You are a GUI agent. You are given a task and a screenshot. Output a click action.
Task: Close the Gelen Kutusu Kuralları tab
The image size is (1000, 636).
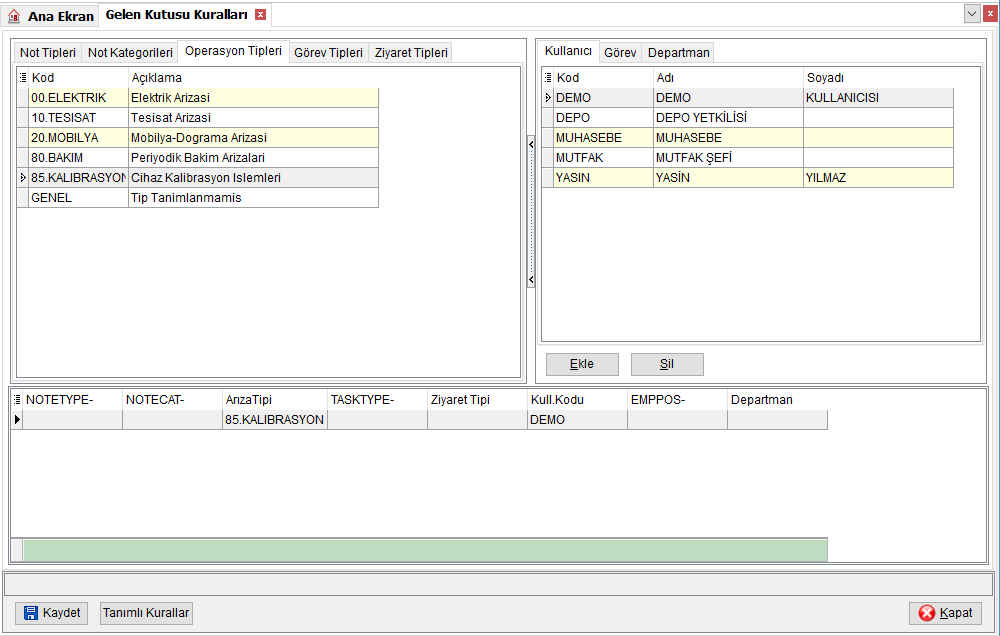pos(260,15)
